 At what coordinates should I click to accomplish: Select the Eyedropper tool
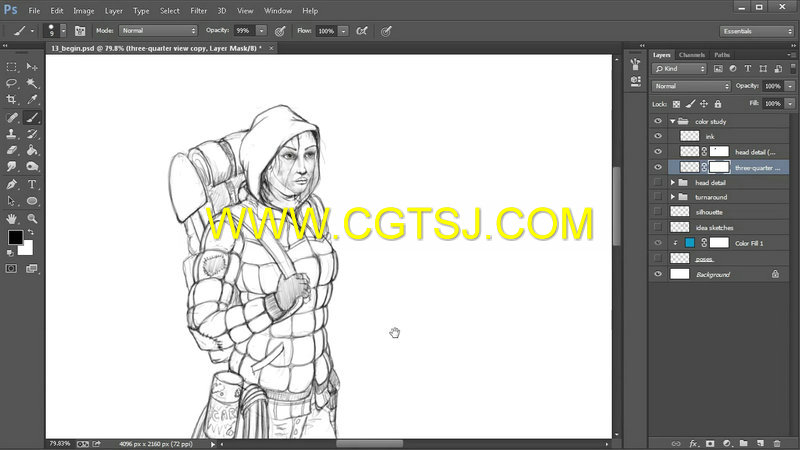coord(32,99)
